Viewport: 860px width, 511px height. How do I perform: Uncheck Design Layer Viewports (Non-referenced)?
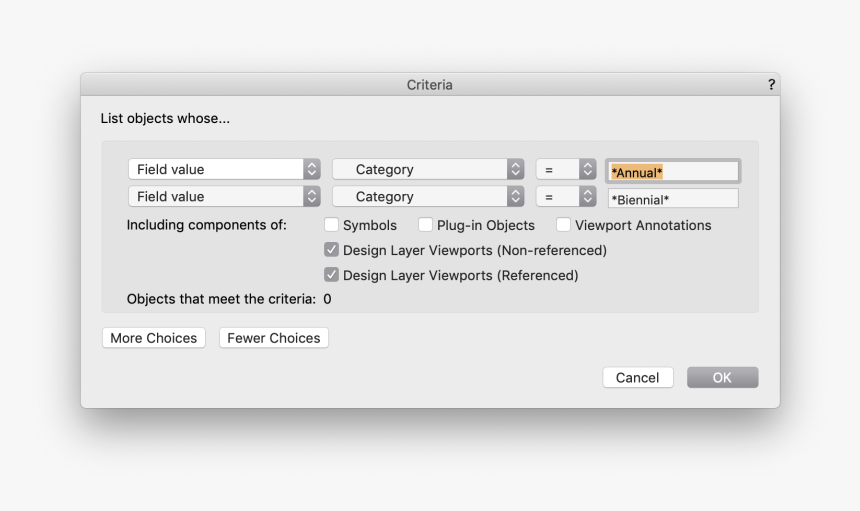point(332,250)
